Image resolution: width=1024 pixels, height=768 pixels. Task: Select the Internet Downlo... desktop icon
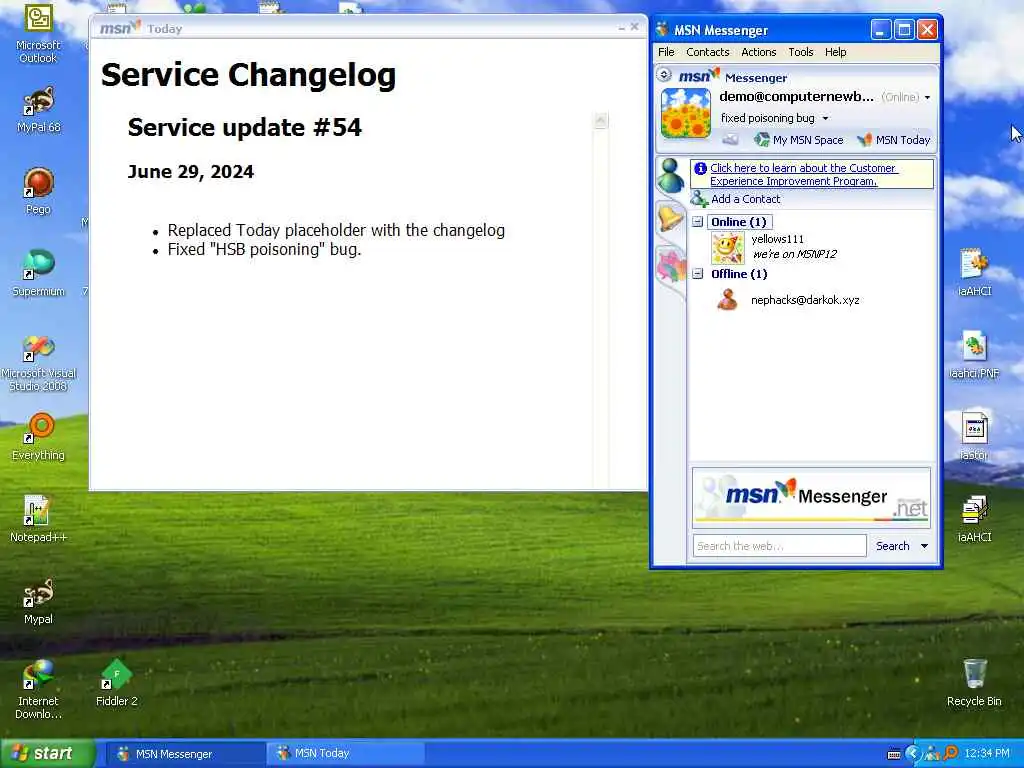click(x=39, y=690)
